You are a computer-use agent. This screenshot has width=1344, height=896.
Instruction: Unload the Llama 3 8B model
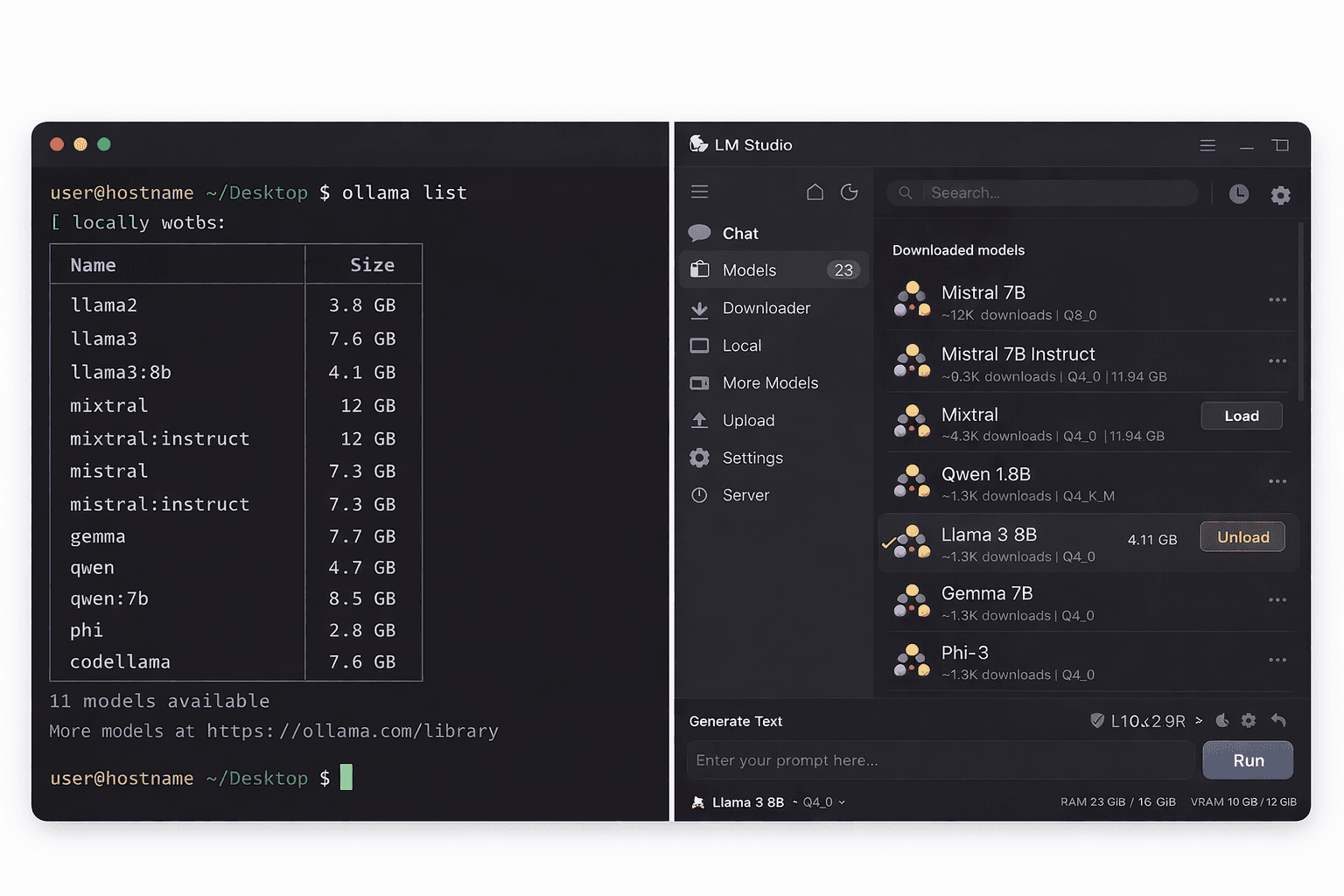coord(1242,536)
